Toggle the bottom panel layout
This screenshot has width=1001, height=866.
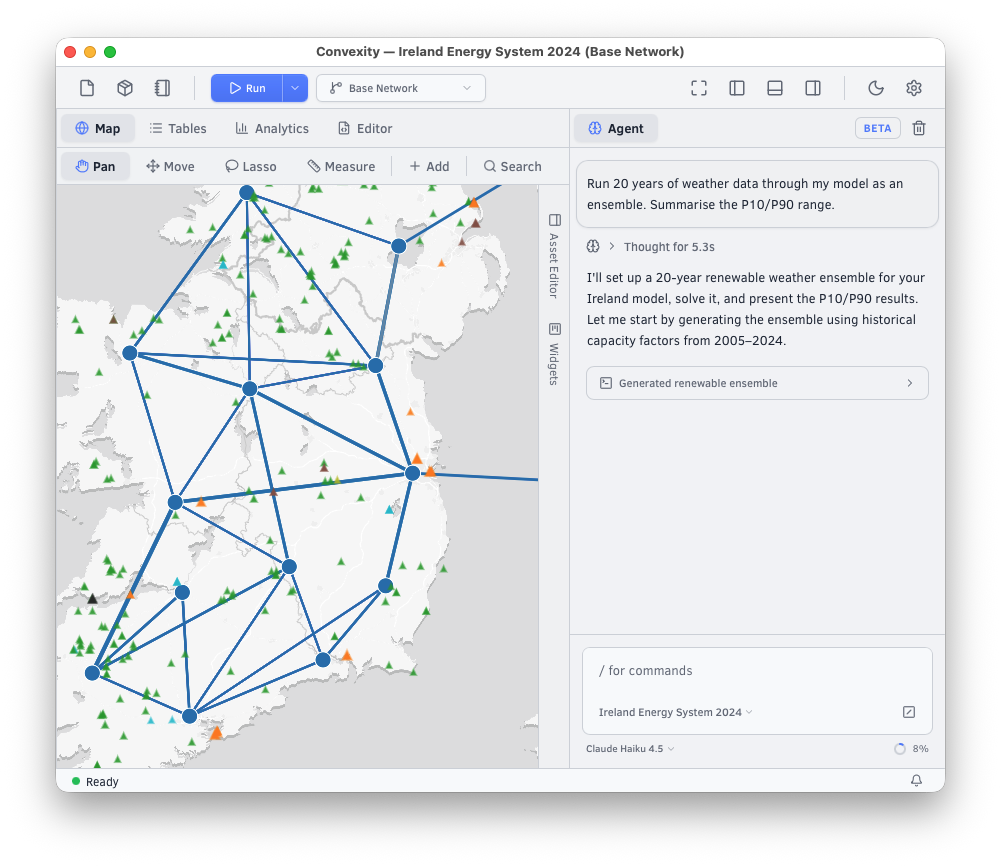pos(775,88)
